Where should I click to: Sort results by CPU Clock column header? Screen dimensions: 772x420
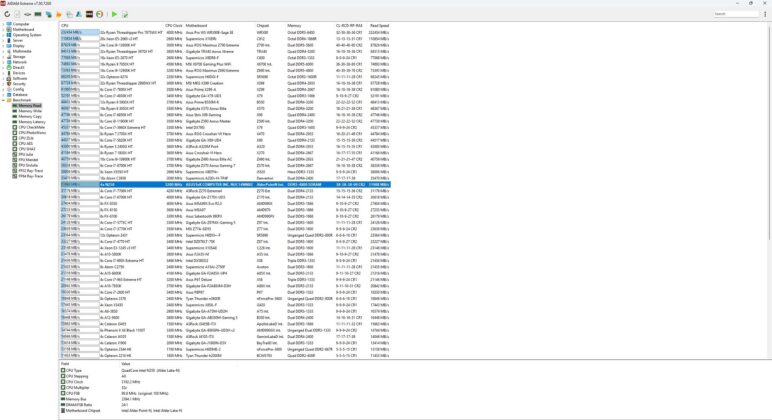[x=174, y=26]
